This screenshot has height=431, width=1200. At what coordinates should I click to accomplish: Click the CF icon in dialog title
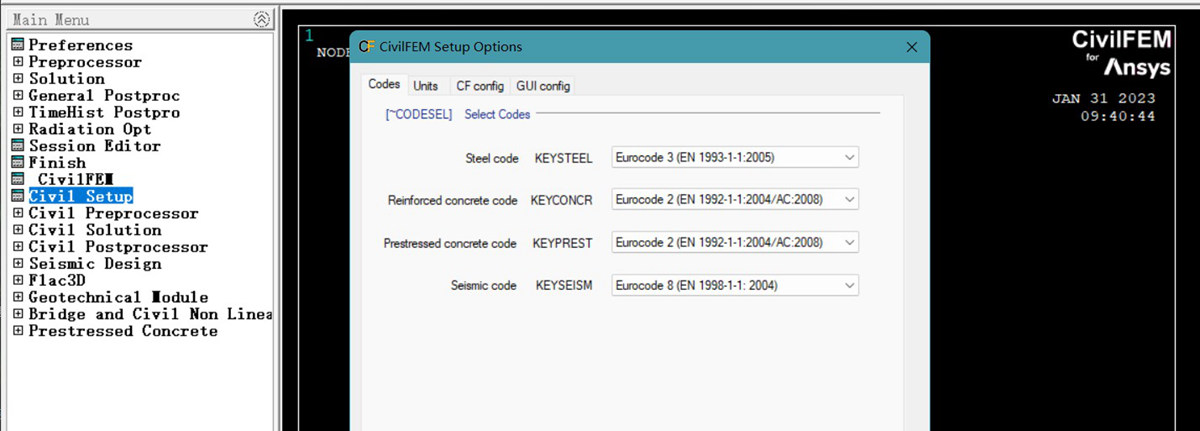(367, 47)
